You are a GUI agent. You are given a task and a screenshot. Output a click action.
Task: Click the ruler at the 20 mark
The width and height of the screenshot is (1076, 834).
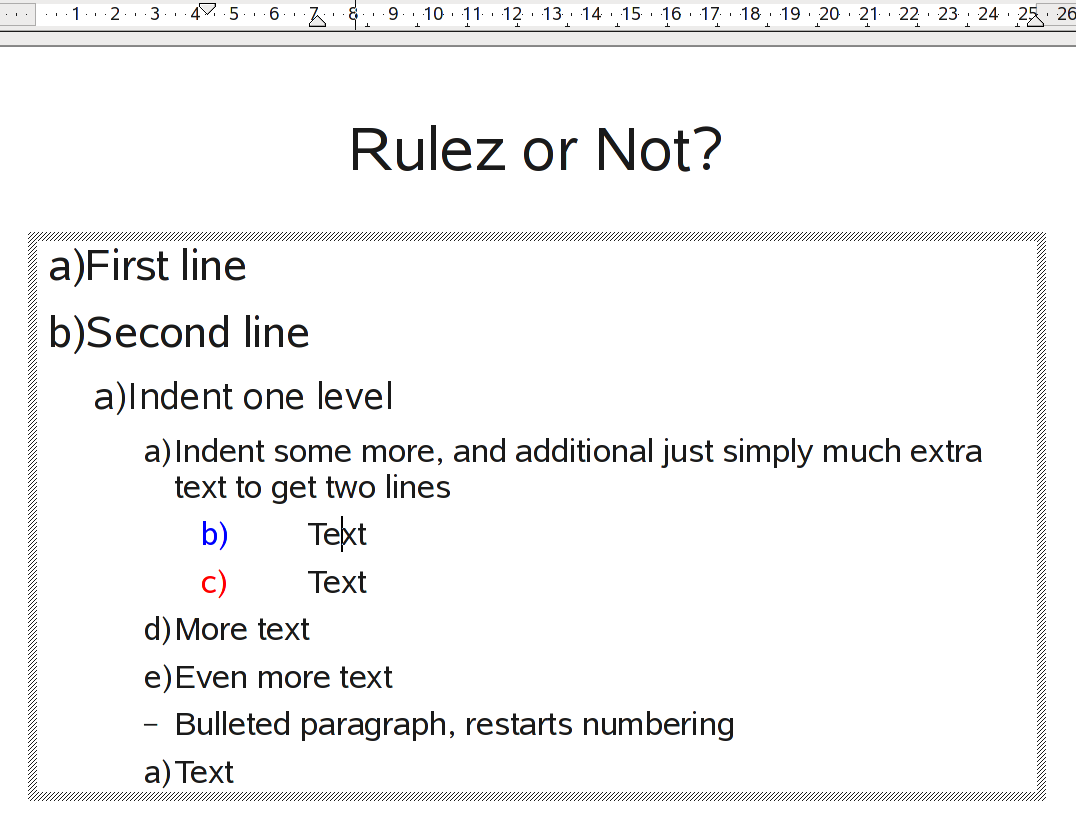829,14
